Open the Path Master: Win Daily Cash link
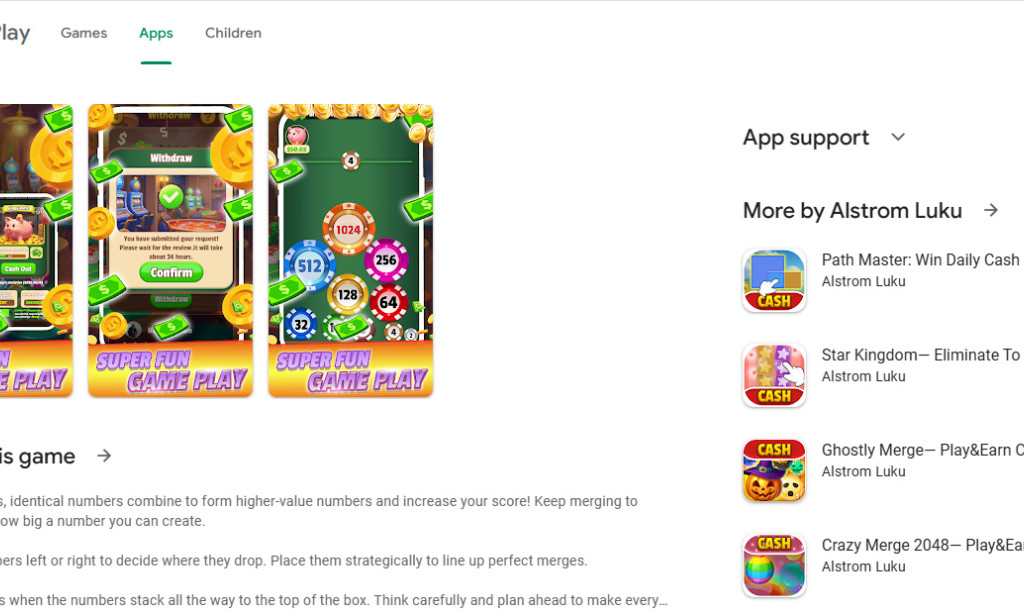Viewport: 1024px width, 615px height. coord(920,260)
